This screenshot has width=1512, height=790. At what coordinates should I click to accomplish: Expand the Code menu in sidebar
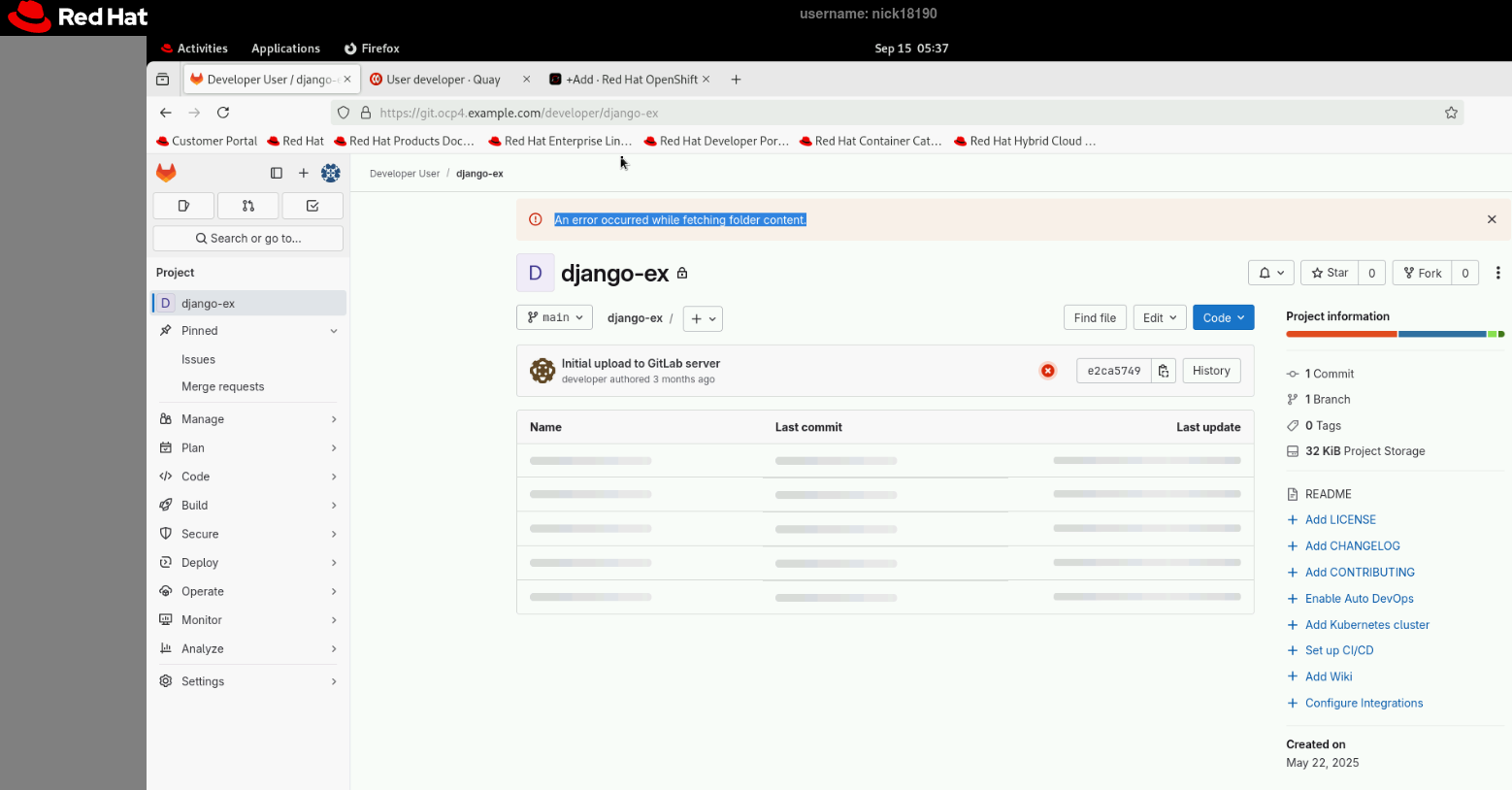click(249, 477)
